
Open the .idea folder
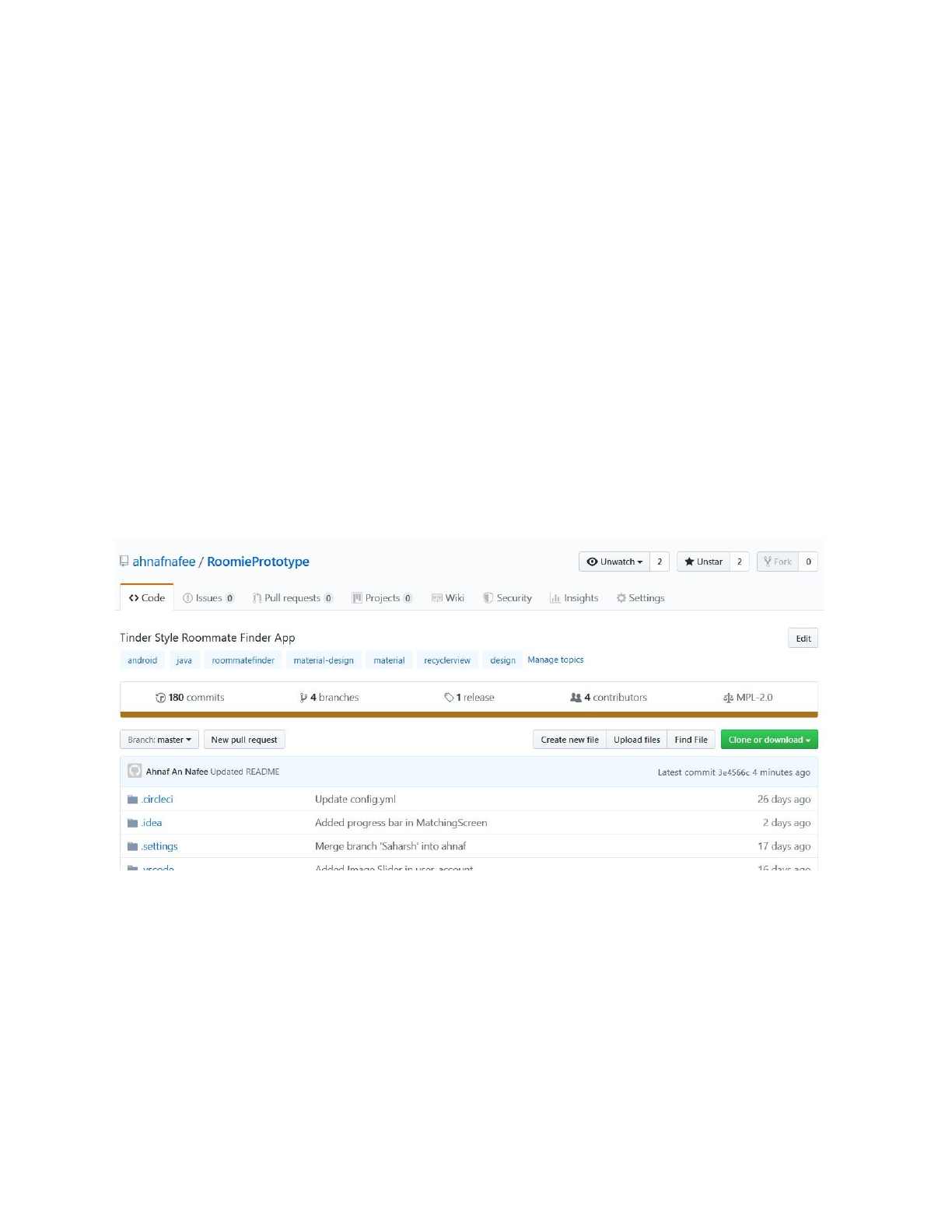pos(152,822)
